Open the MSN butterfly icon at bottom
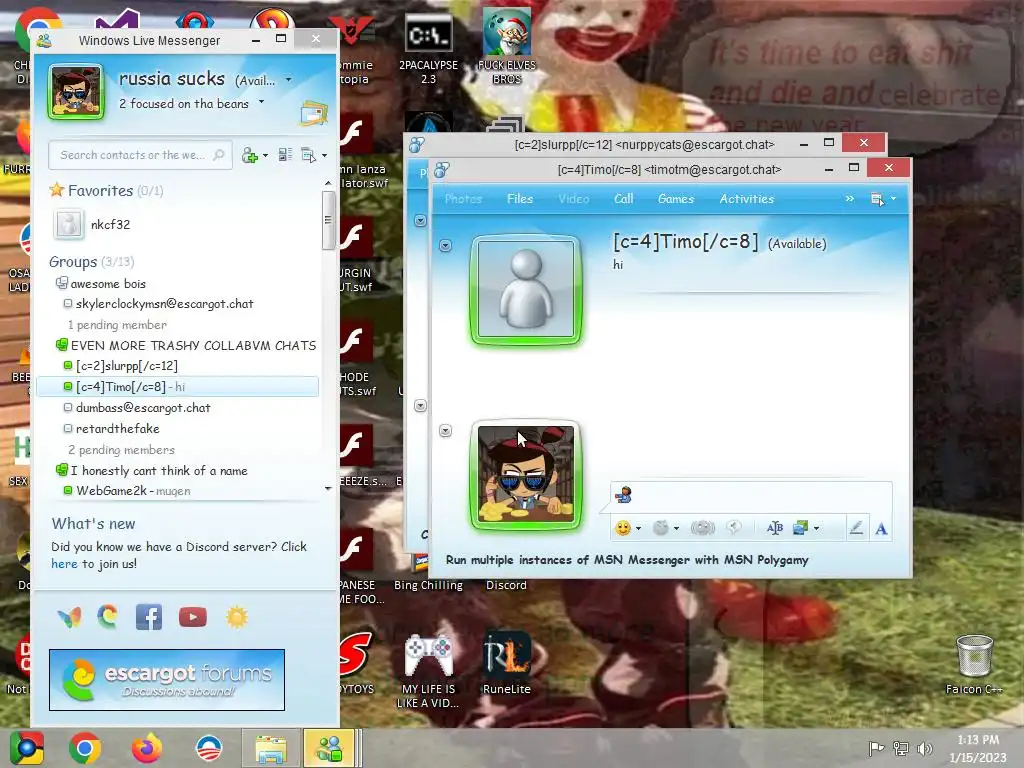Viewport: 1024px width, 768px height. [x=69, y=617]
